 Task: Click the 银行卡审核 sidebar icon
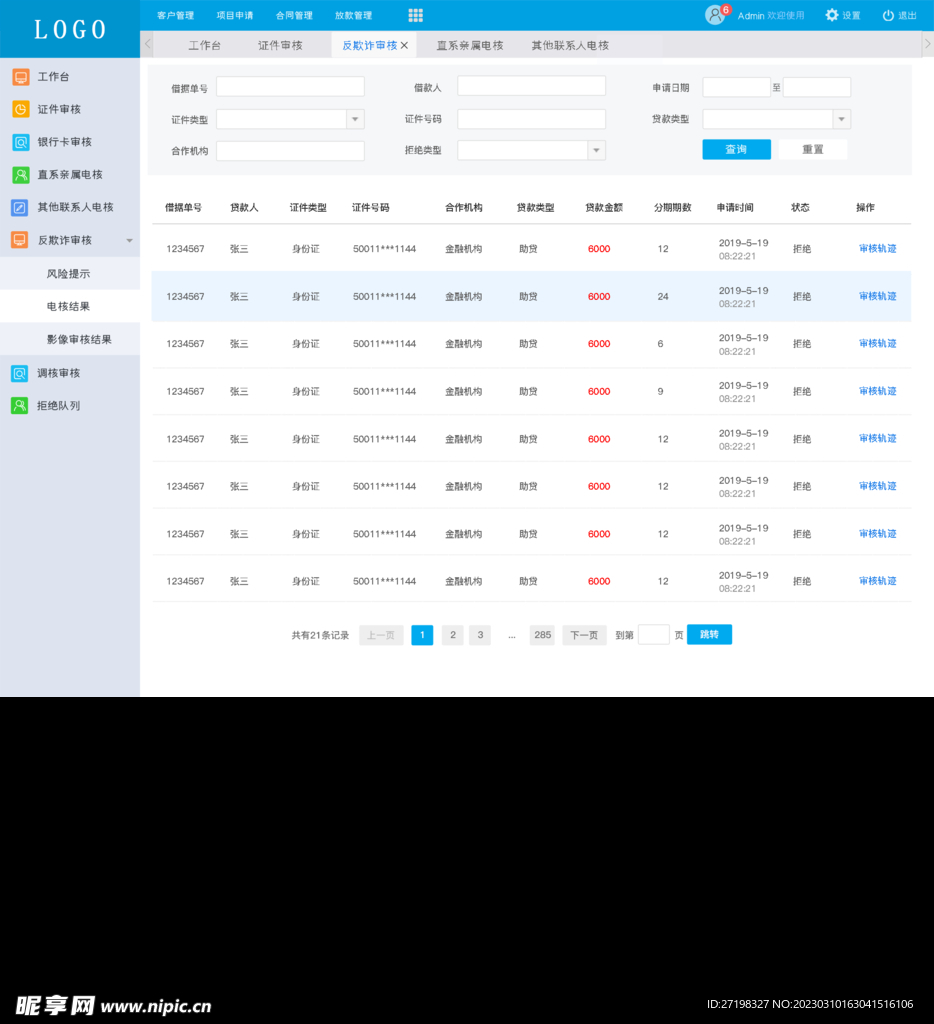tap(18, 142)
